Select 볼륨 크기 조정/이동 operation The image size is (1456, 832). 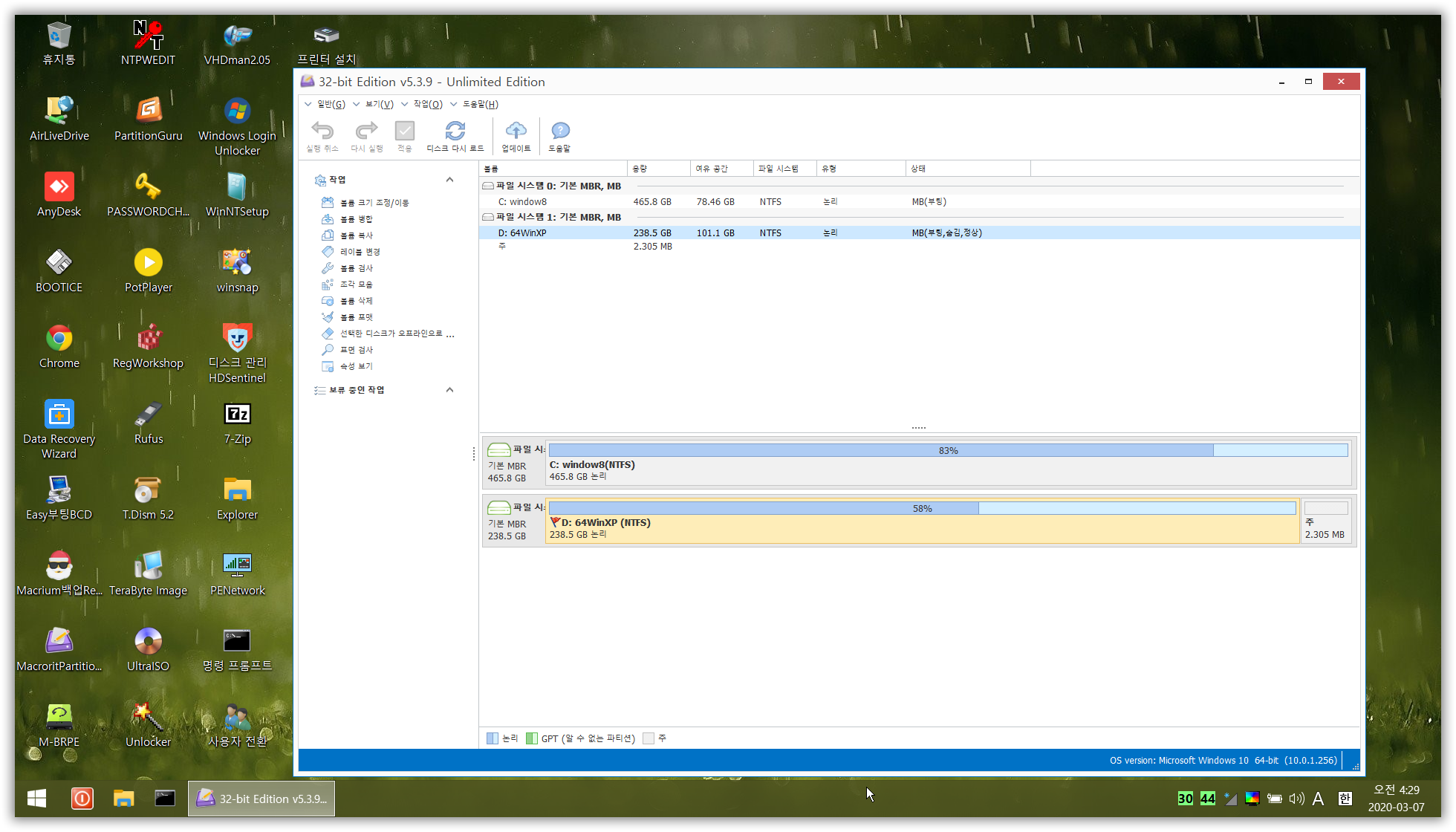point(374,203)
